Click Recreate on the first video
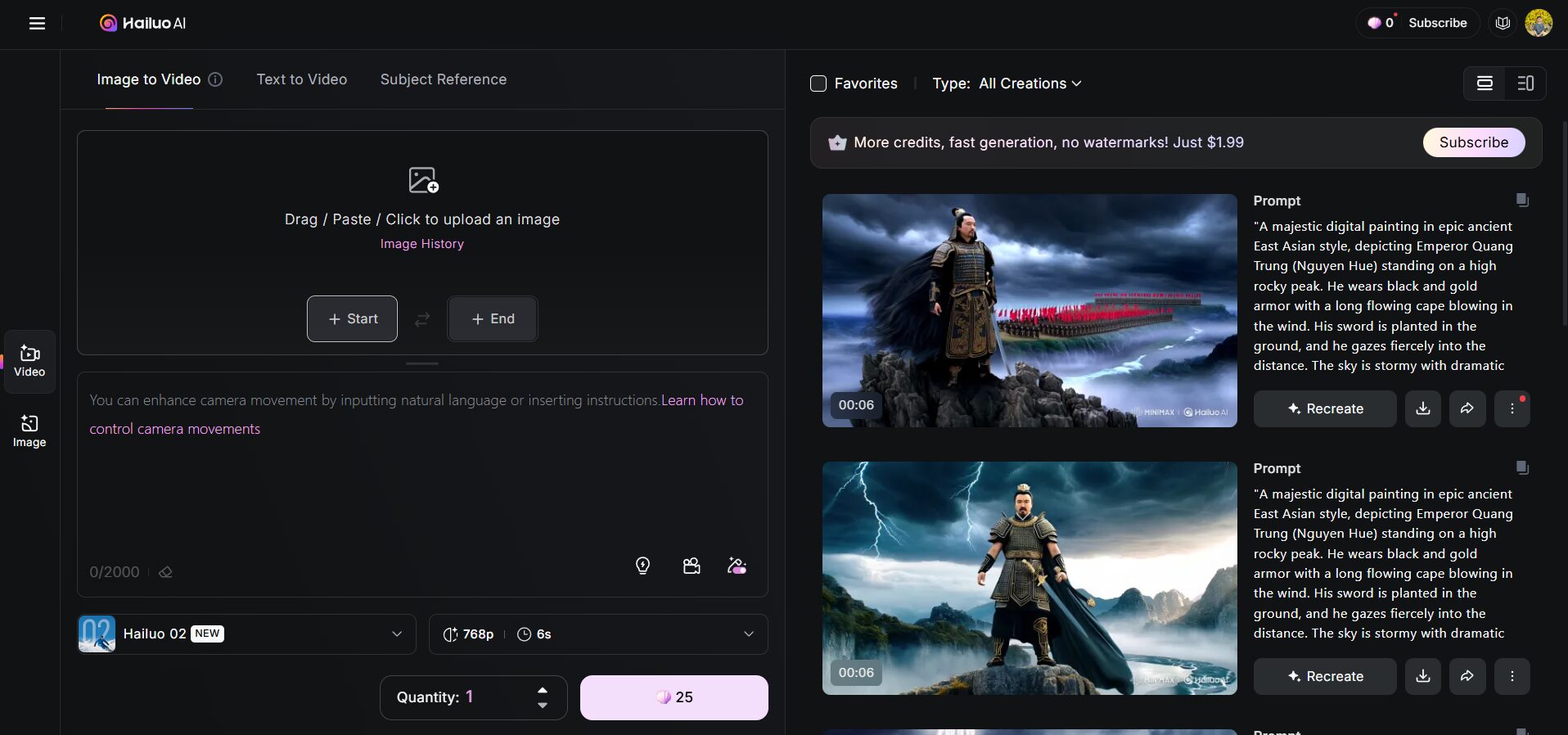 coord(1324,408)
